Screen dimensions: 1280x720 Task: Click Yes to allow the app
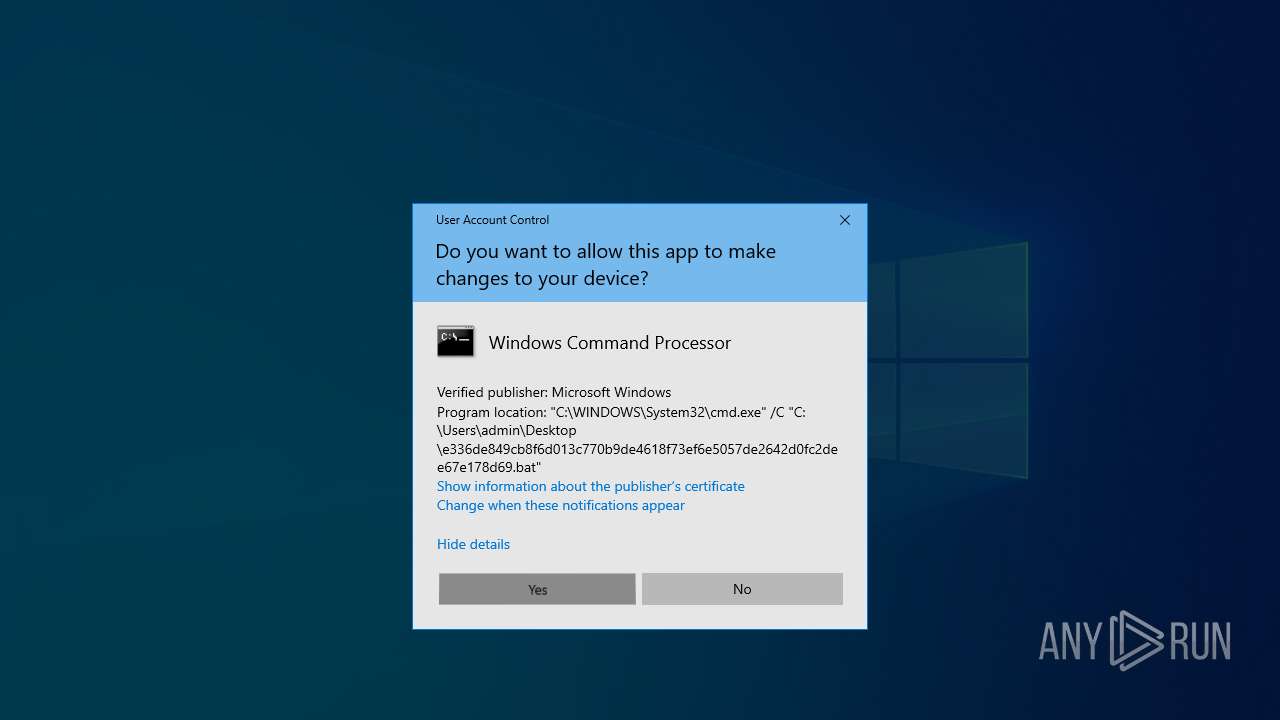pos(537,589)
